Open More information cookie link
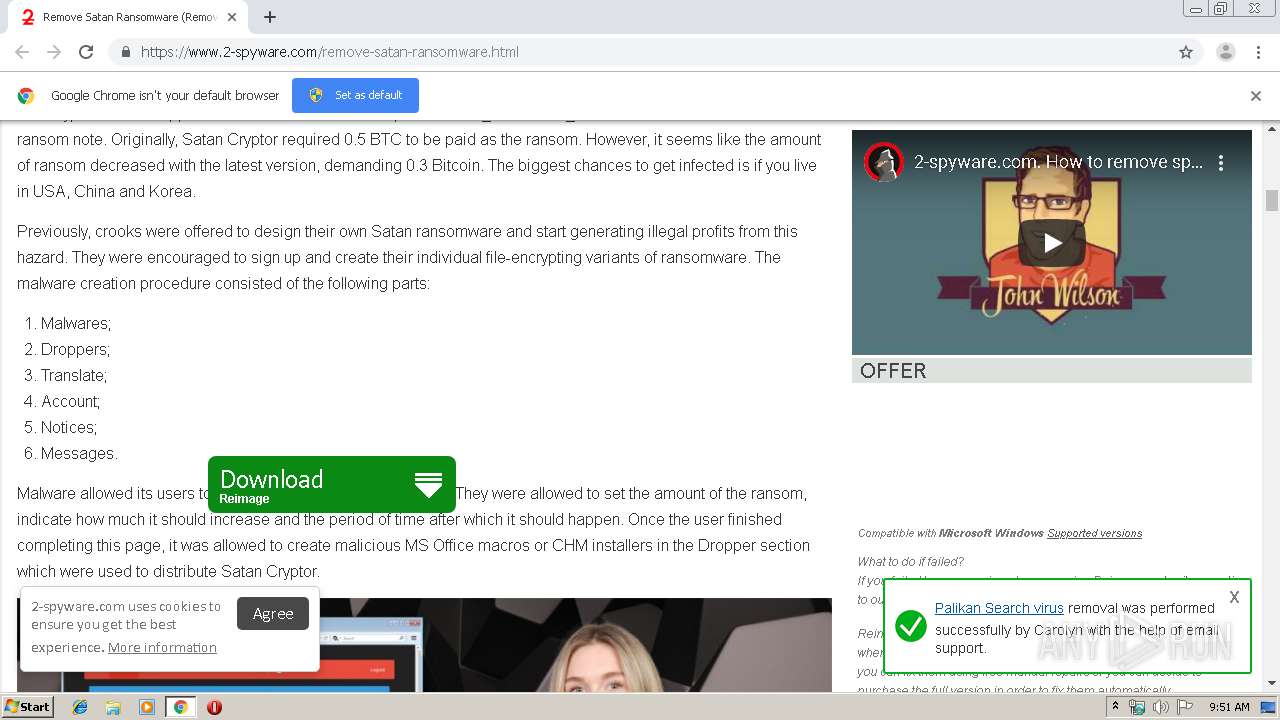Image resolution: width=1280 pixels, height=720 pixels. 162,648
